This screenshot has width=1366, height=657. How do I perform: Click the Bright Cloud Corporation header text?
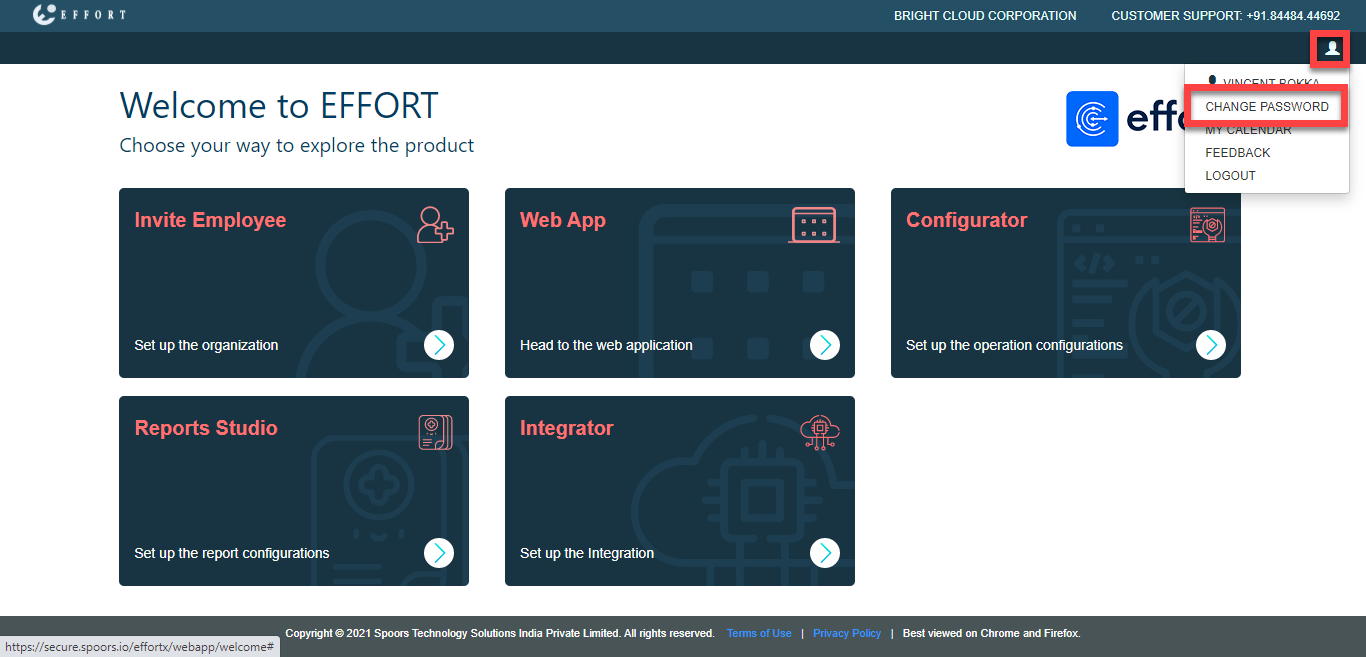[x=985, y=16]
